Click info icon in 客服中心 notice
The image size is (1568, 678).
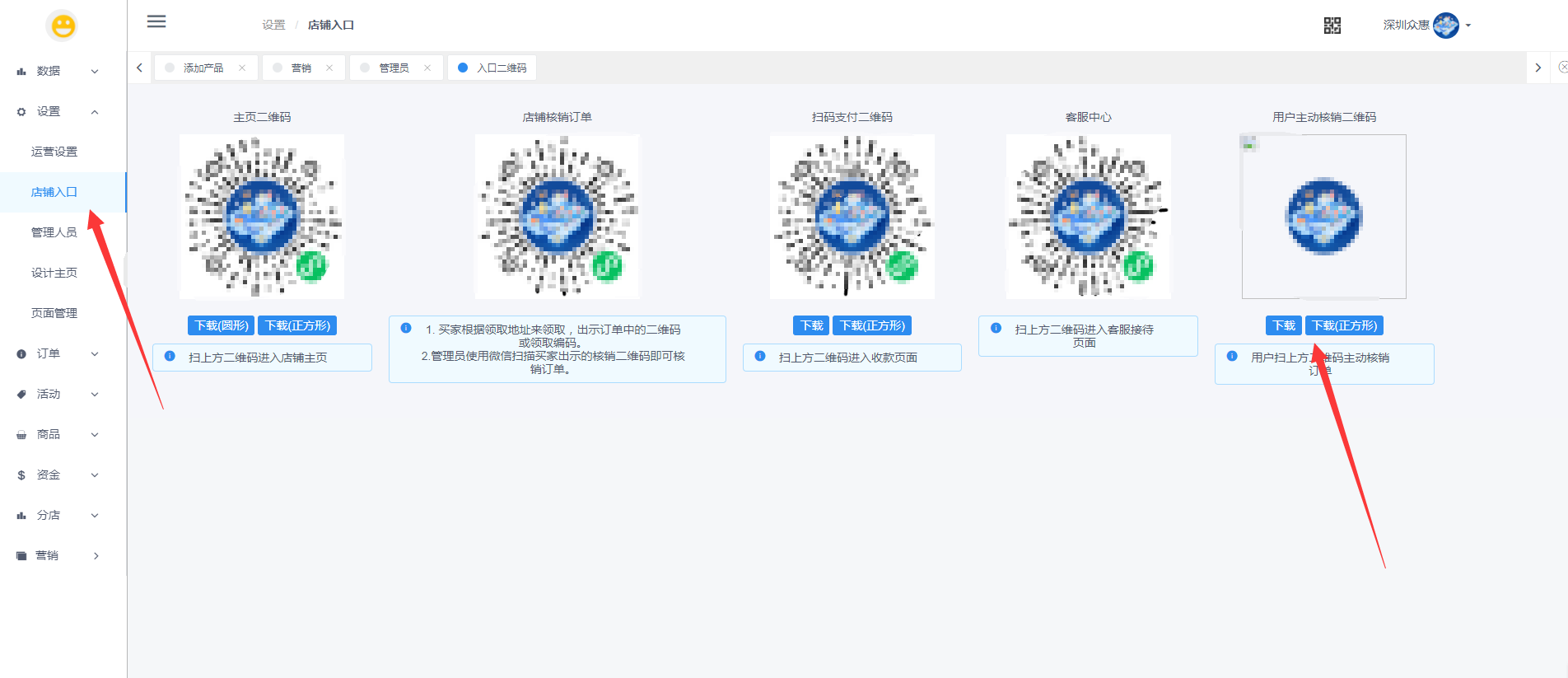pyautogui.click(x=996, y=328)
